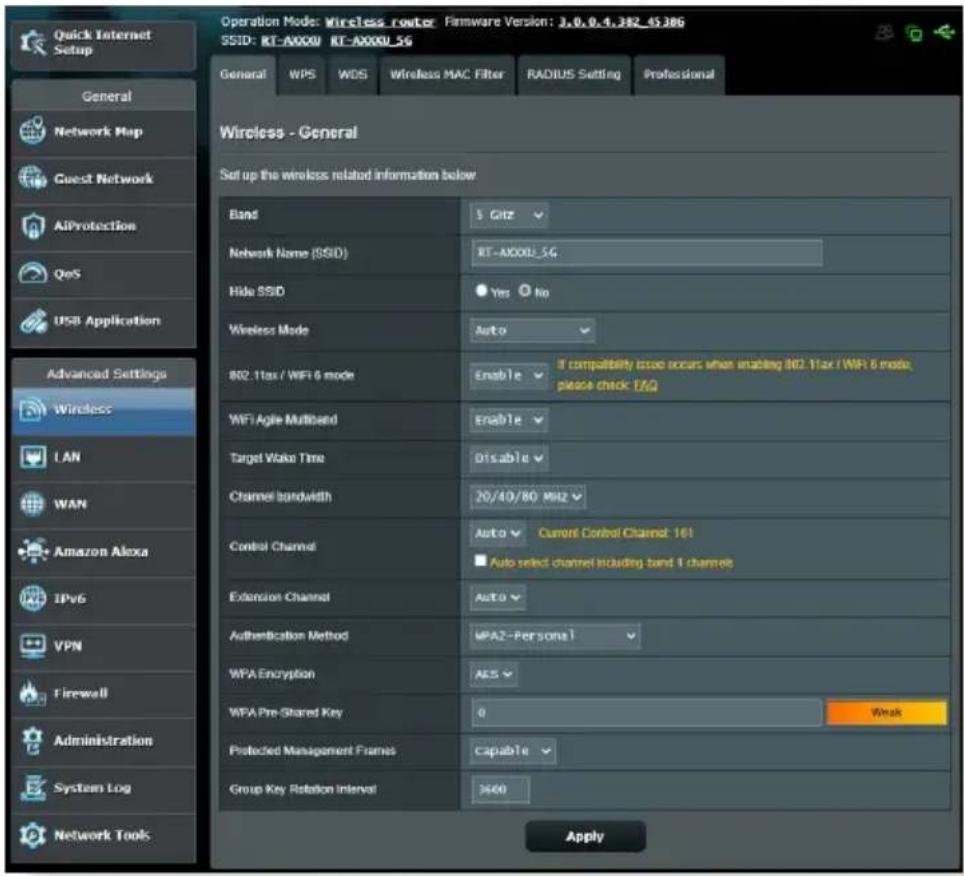
Task: Click the users status icon in header
Action: 885,32
